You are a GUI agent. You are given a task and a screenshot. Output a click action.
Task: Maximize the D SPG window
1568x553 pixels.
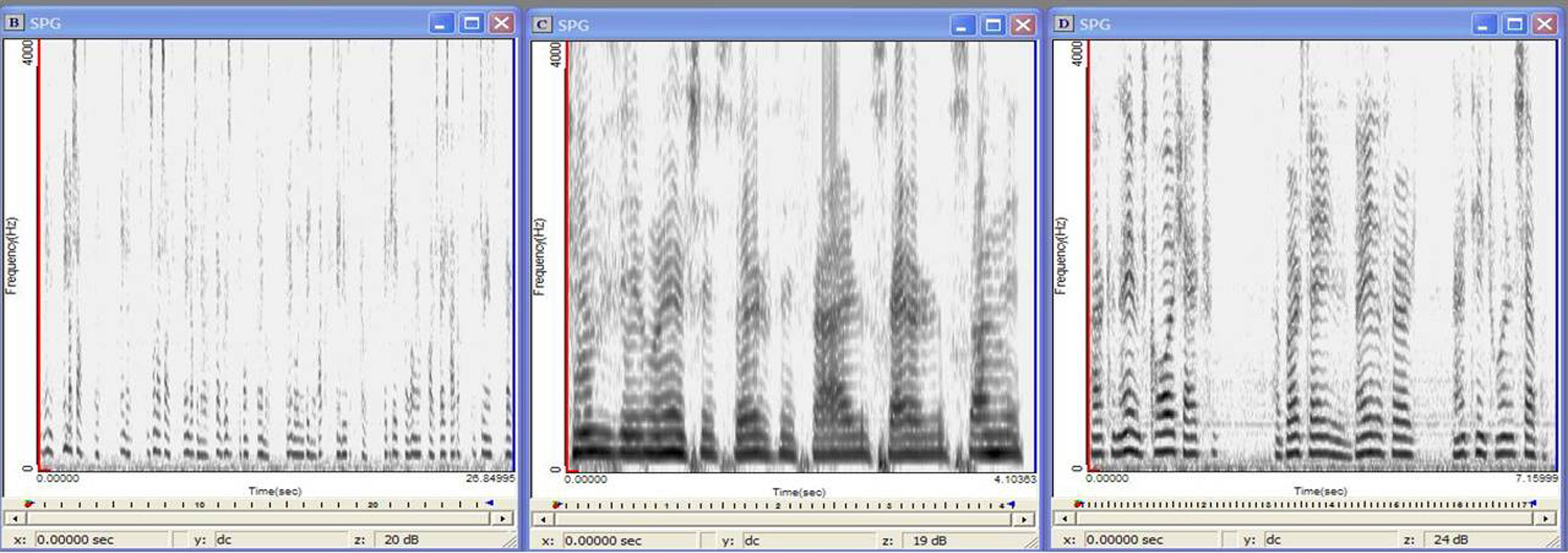(1515, 24)
